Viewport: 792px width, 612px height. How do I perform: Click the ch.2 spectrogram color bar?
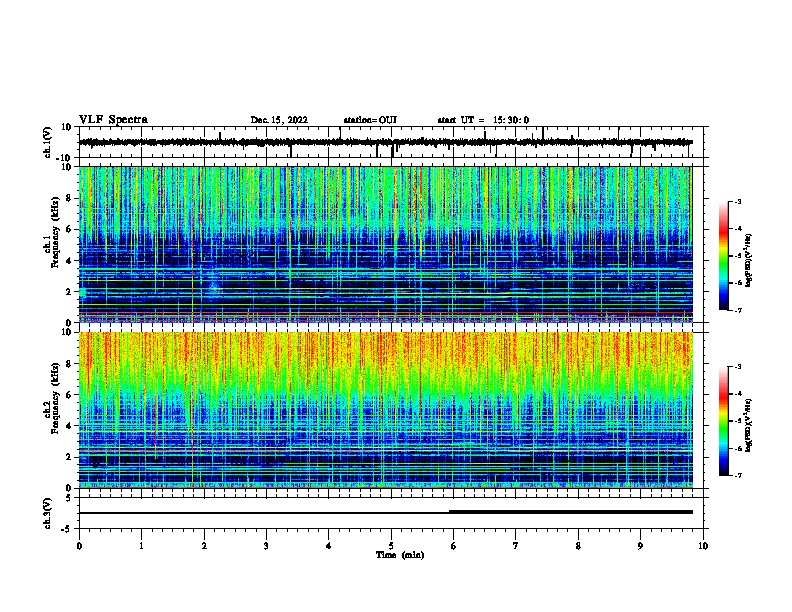[723, 421]
